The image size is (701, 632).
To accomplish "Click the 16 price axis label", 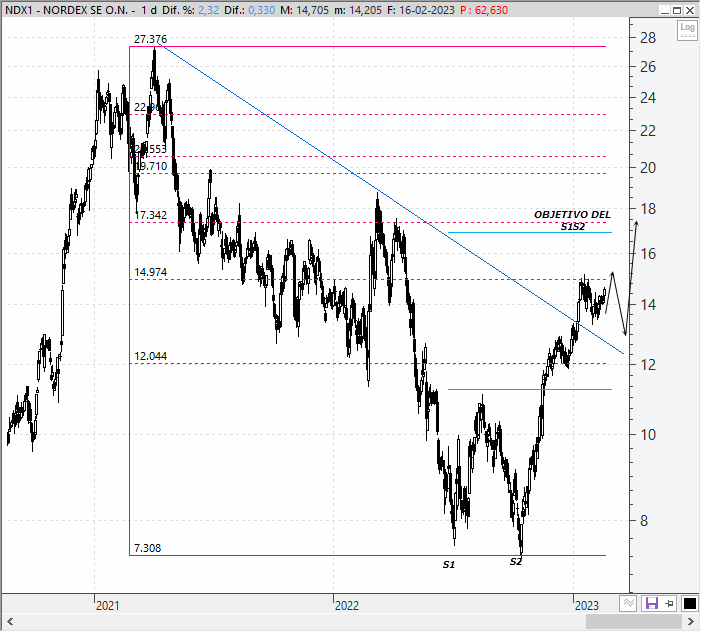I will [x=648, y=254].
